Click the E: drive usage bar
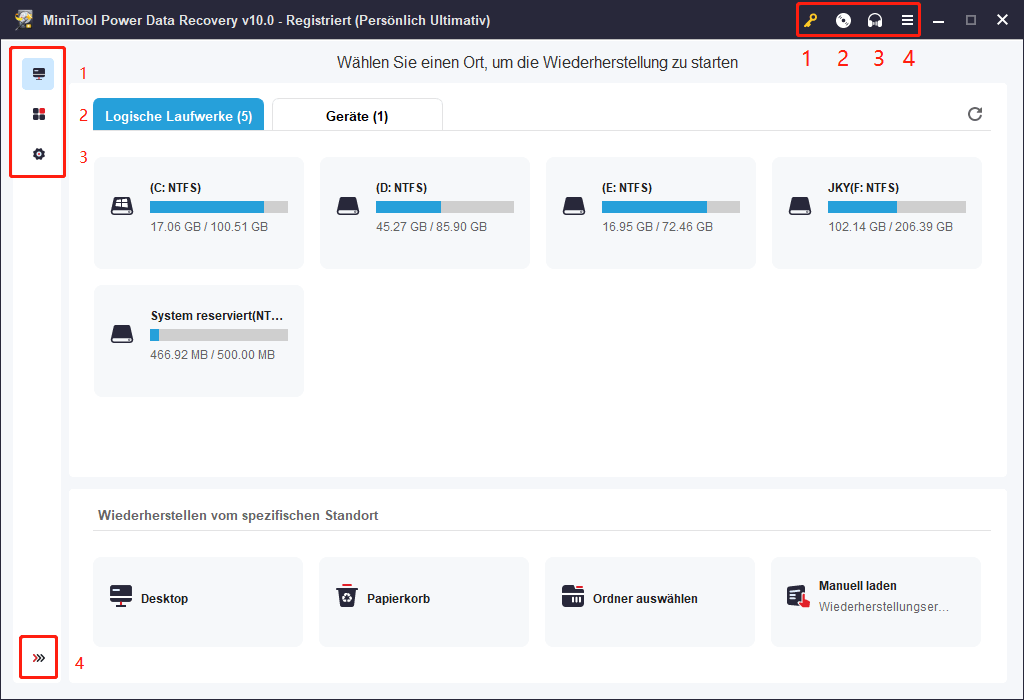 (671, 207)
